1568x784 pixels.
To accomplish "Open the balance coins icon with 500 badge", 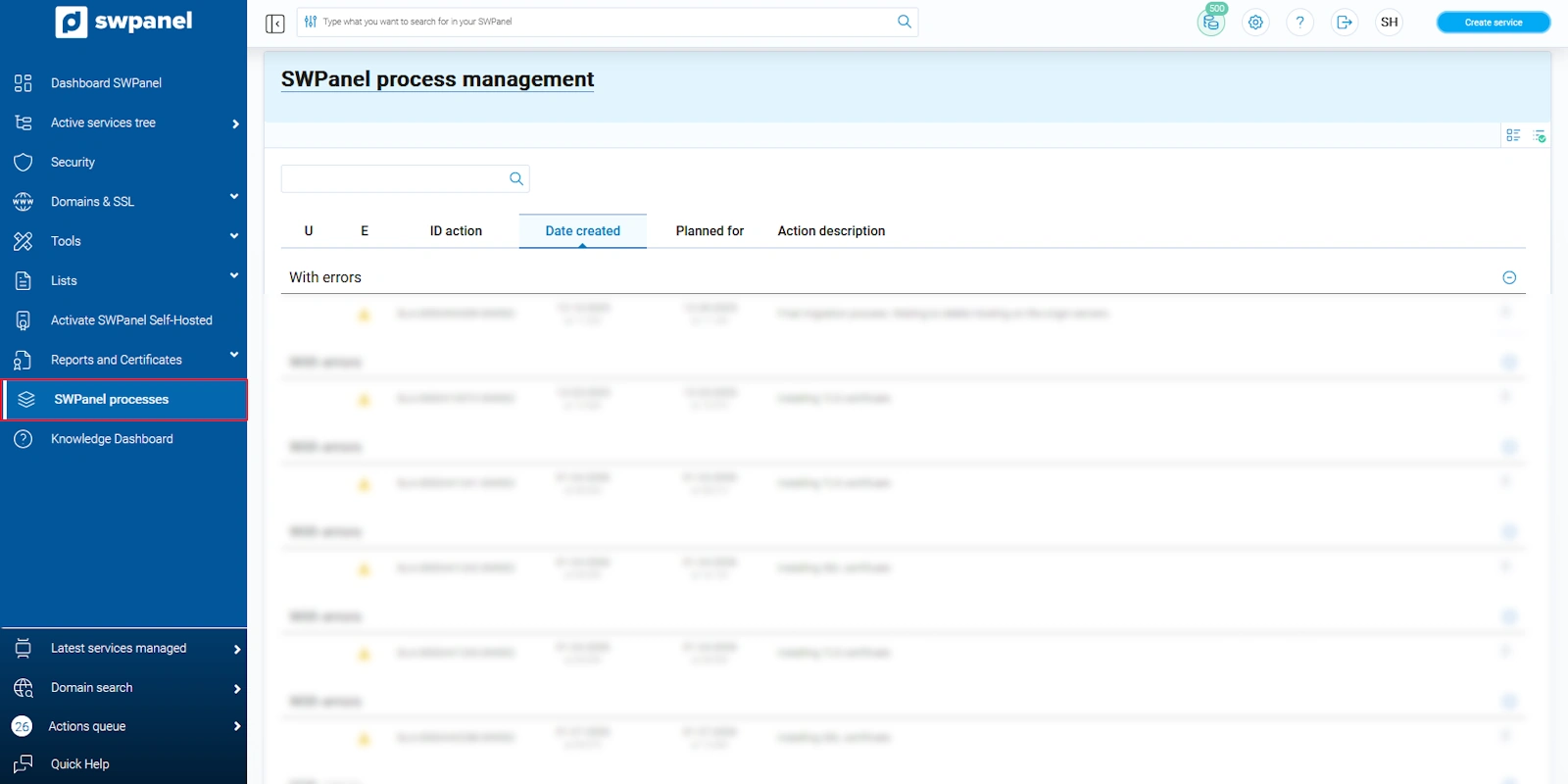I will click(x=1211, y=23).
